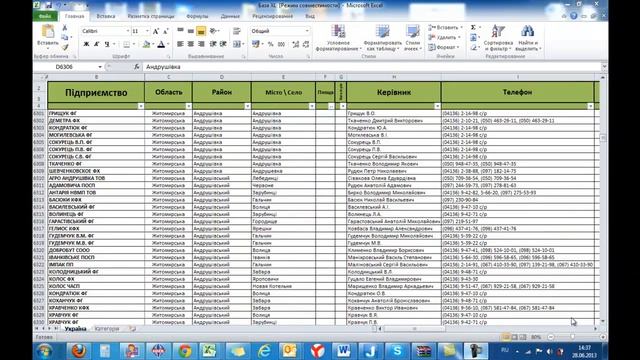Click the formula bar input showing Андрушівка

click(x=371, y=67)
